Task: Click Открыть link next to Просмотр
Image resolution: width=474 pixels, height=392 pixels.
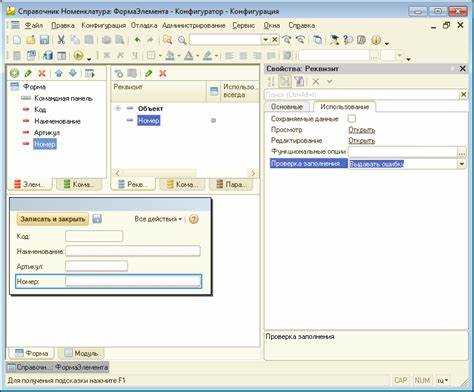Action: pyautogui.click(x=362, y=130)
